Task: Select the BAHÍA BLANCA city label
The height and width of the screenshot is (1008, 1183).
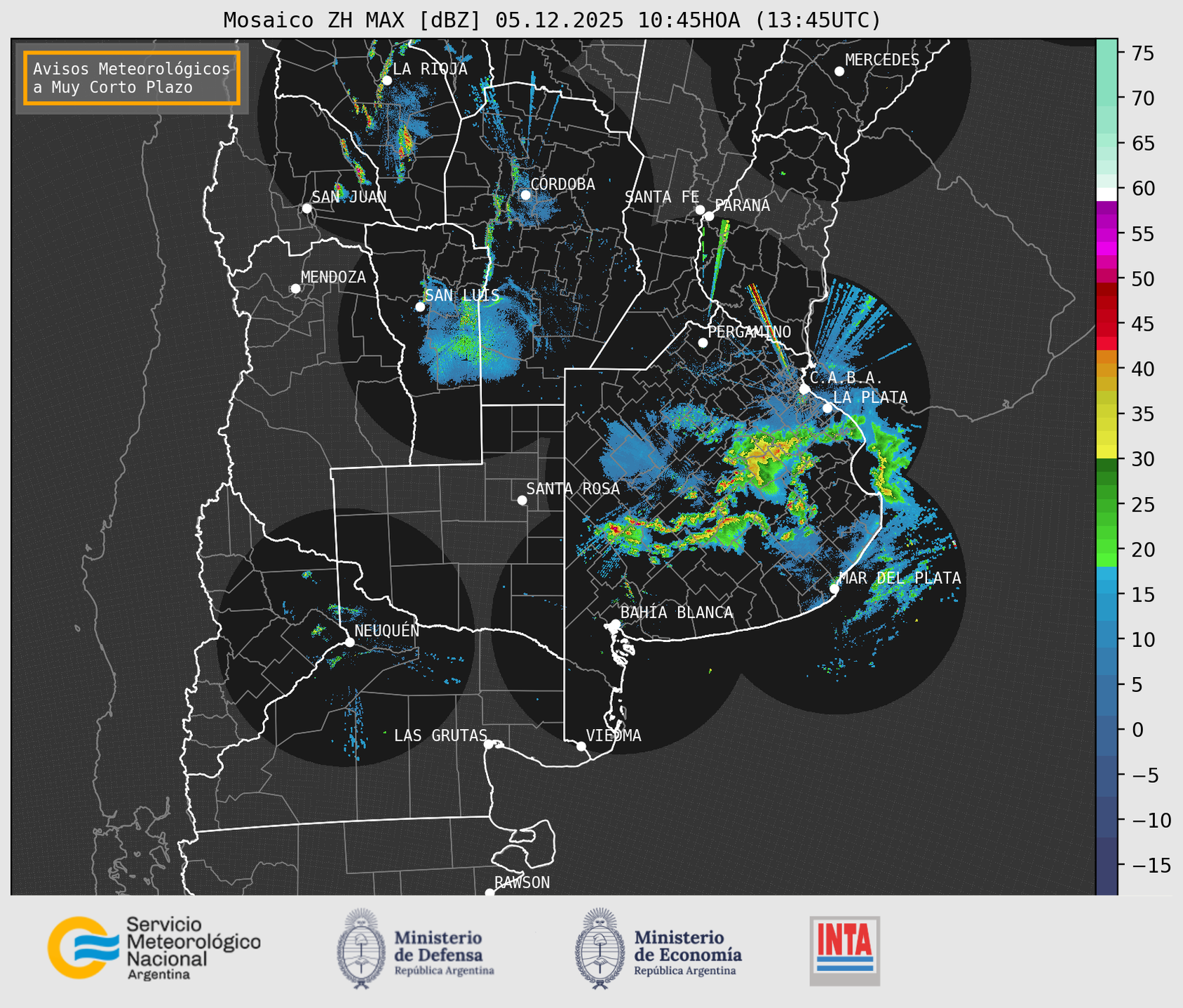Action: pyautogui.click(x=677, y=613)
